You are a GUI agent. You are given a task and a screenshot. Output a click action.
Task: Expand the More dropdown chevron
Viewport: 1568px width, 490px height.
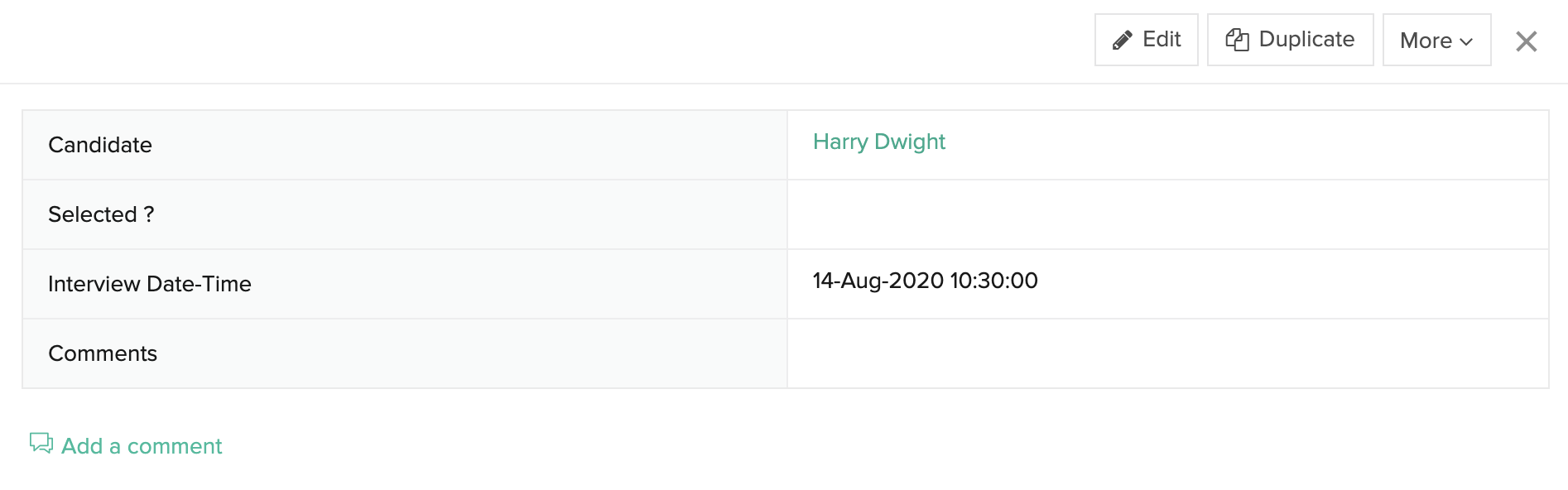tap(1466, 41)
